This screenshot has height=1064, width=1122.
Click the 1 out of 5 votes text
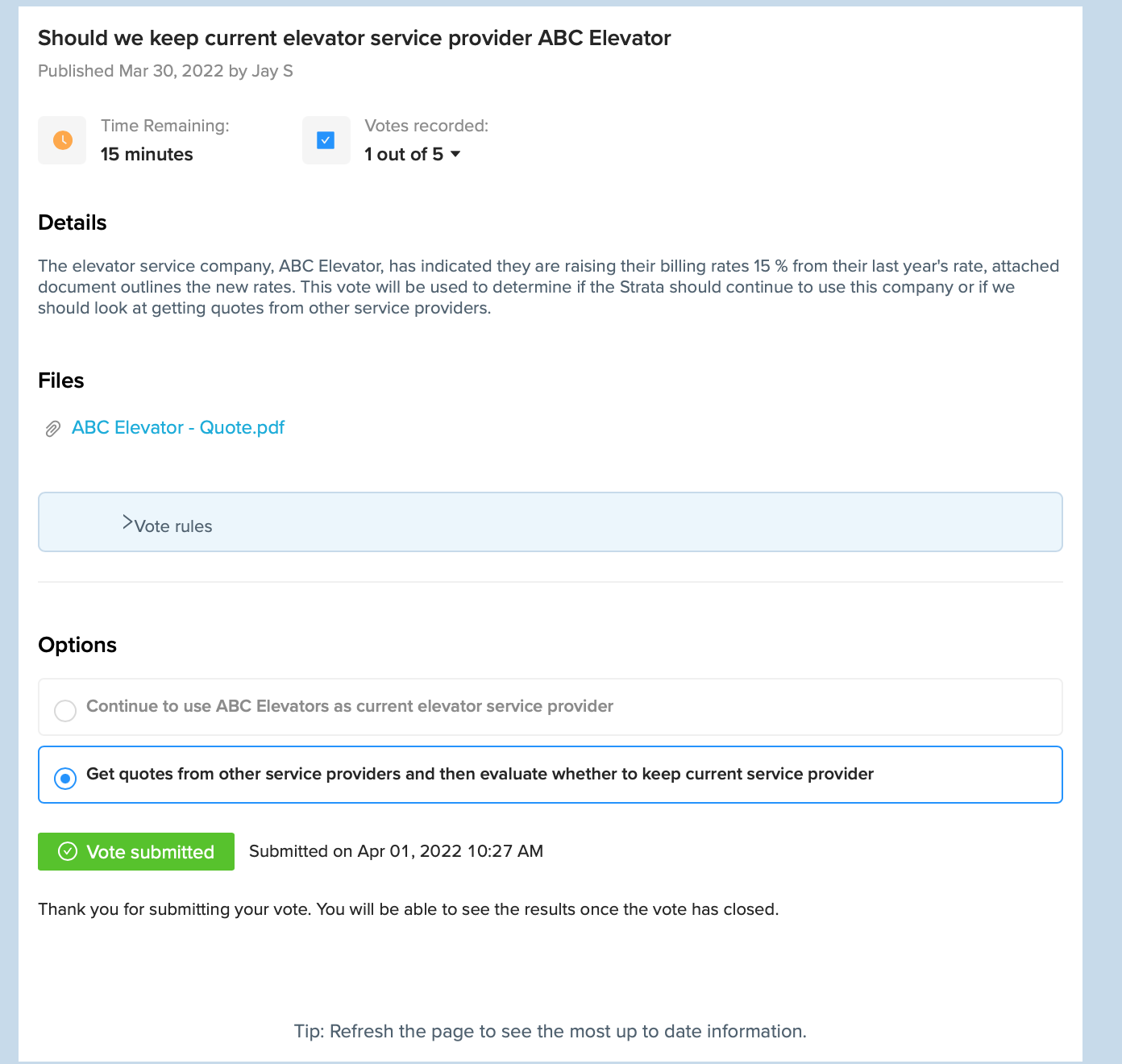click(404, 154)
